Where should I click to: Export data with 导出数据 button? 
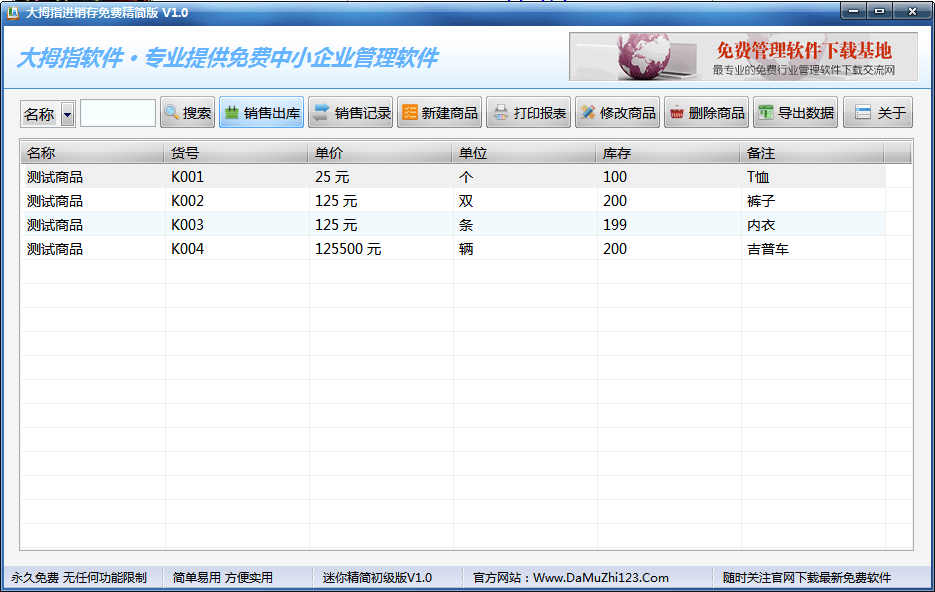tap(795, 113)
